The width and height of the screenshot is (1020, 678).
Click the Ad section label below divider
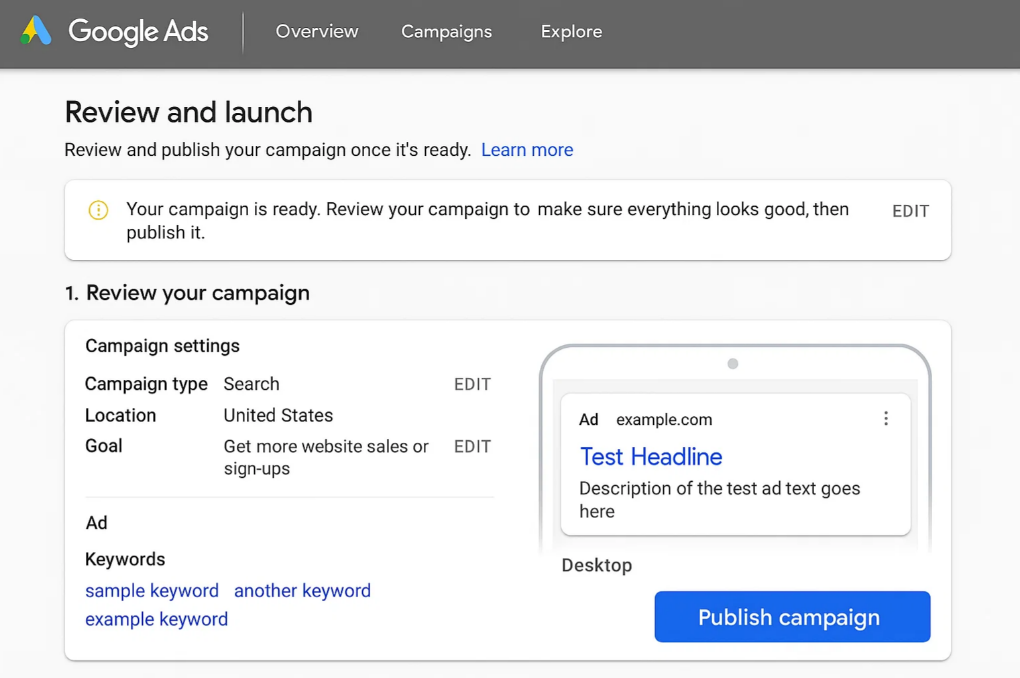pyautogui.click(x=96, y=522)
